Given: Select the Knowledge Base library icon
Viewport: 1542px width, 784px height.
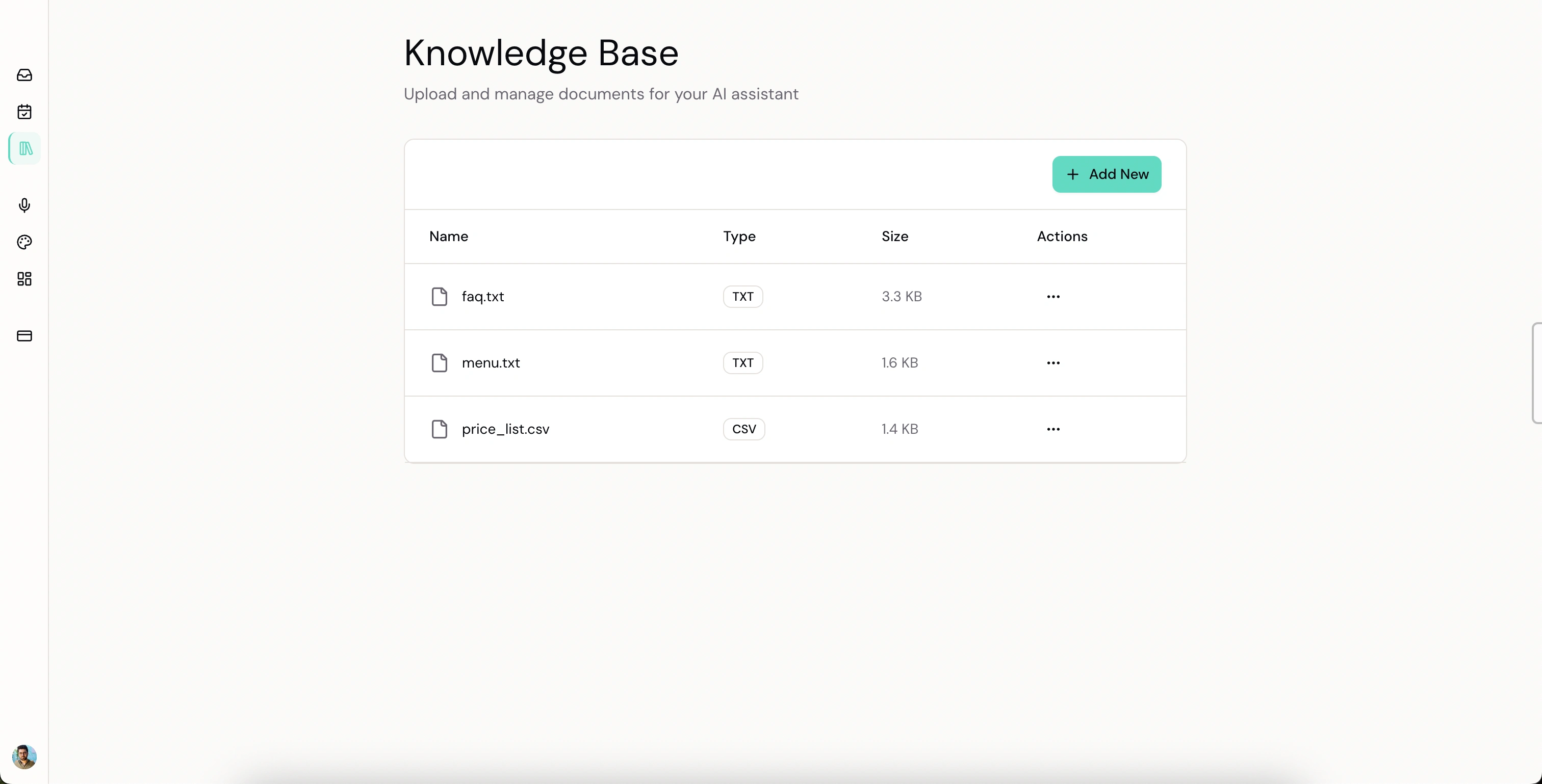Looking at the screenshot, I should coord(25,148).
